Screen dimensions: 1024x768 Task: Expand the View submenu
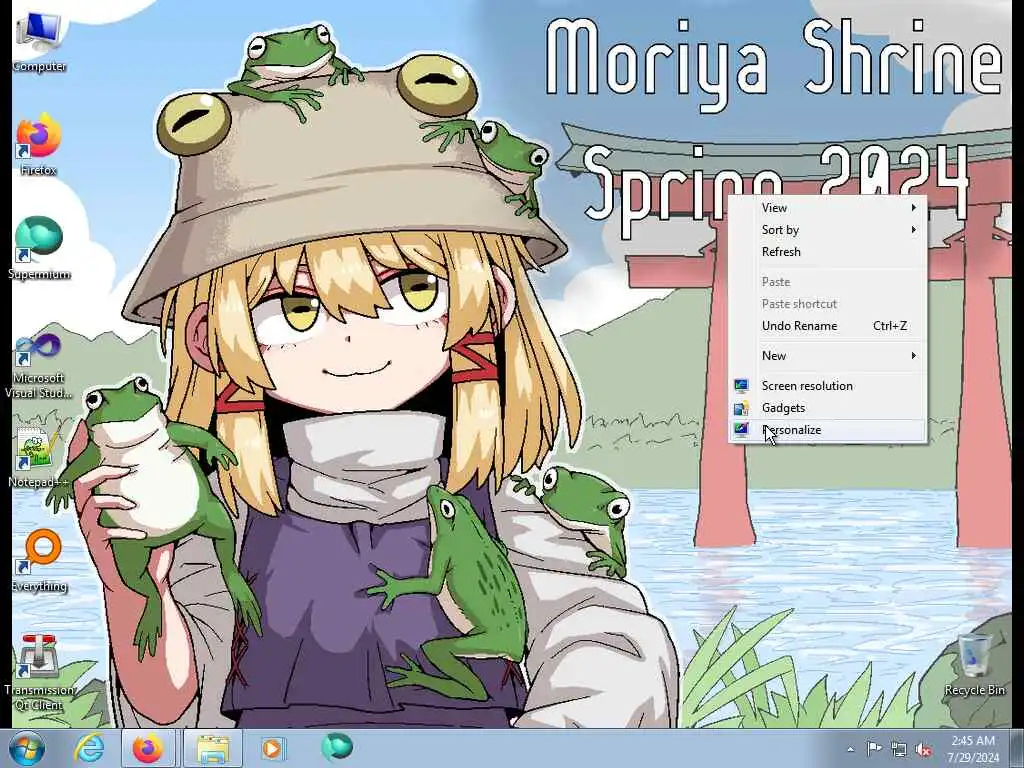click(x=827, y=208)
